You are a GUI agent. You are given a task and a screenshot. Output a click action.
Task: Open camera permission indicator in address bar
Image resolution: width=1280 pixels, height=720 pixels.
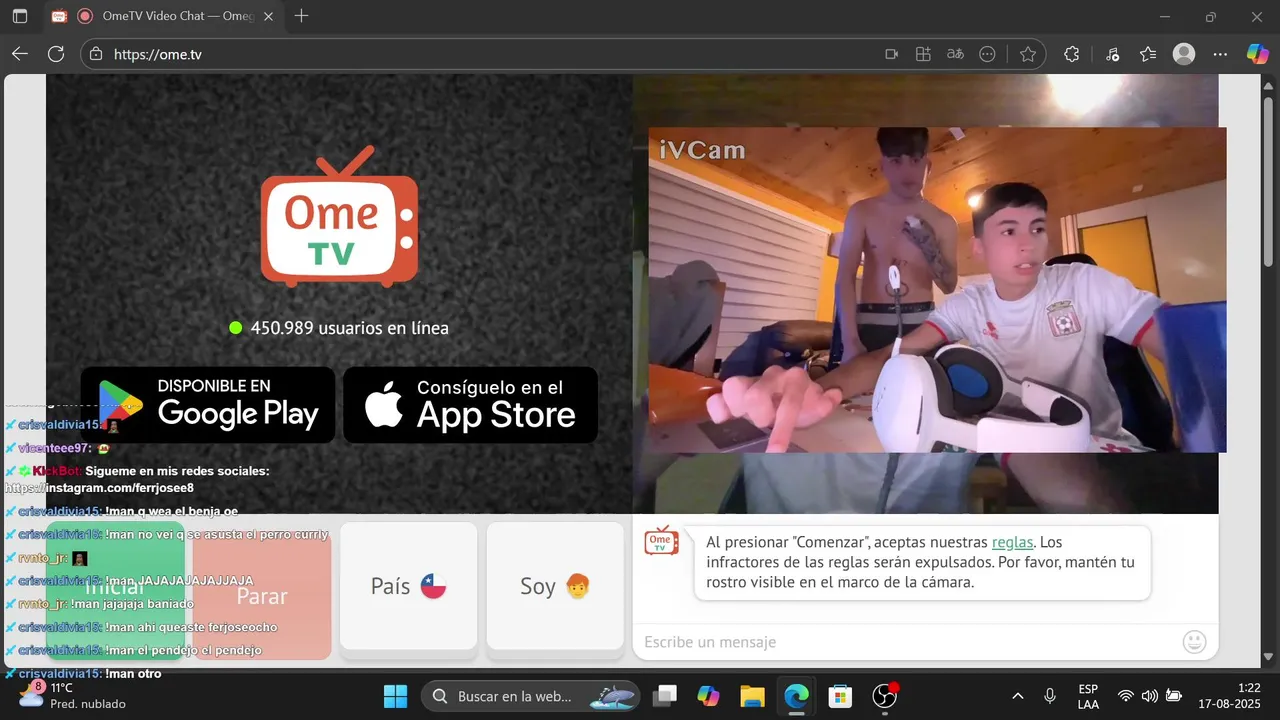(892, 54)
